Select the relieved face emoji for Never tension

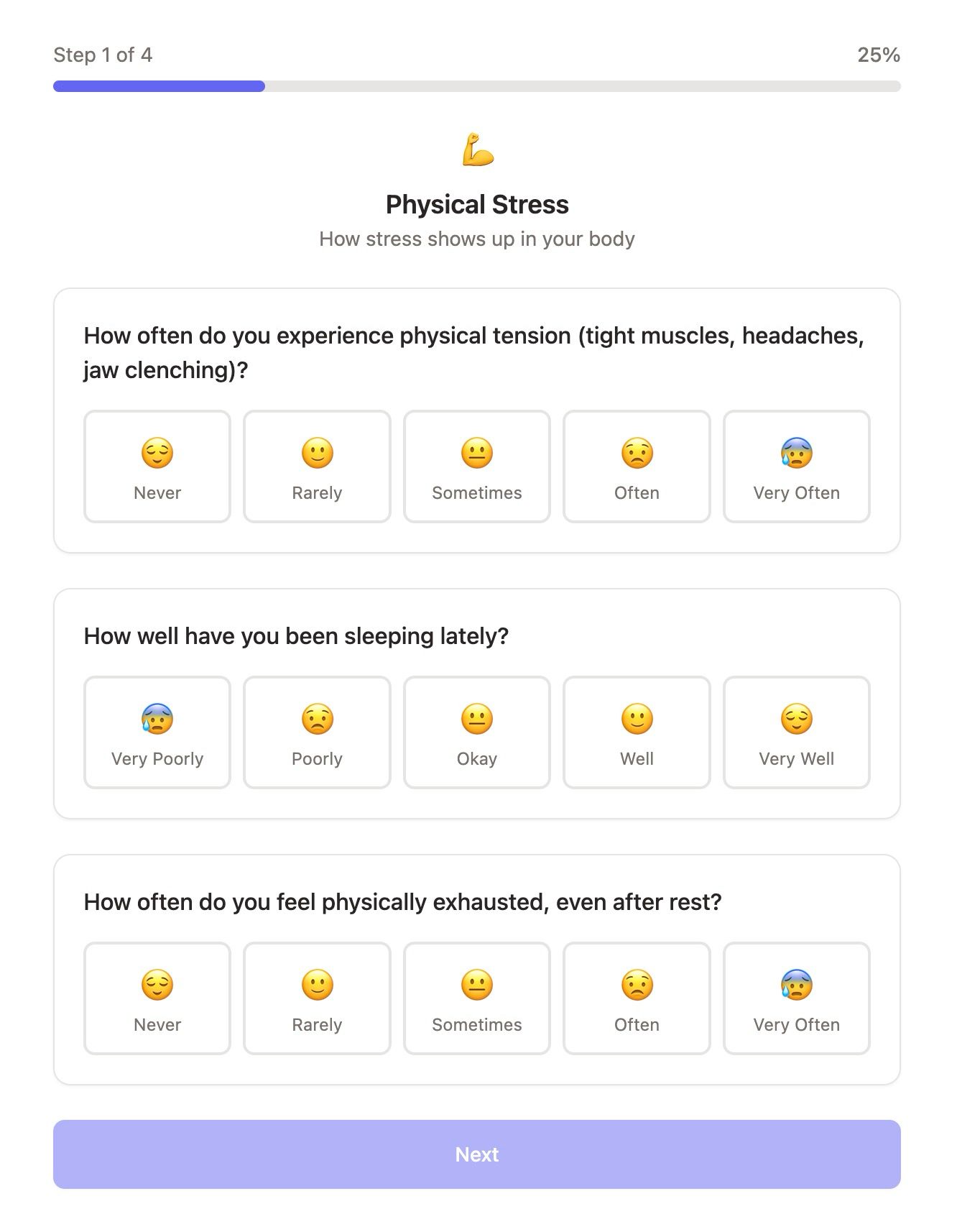pyautogui.click(x=157, y=454)
